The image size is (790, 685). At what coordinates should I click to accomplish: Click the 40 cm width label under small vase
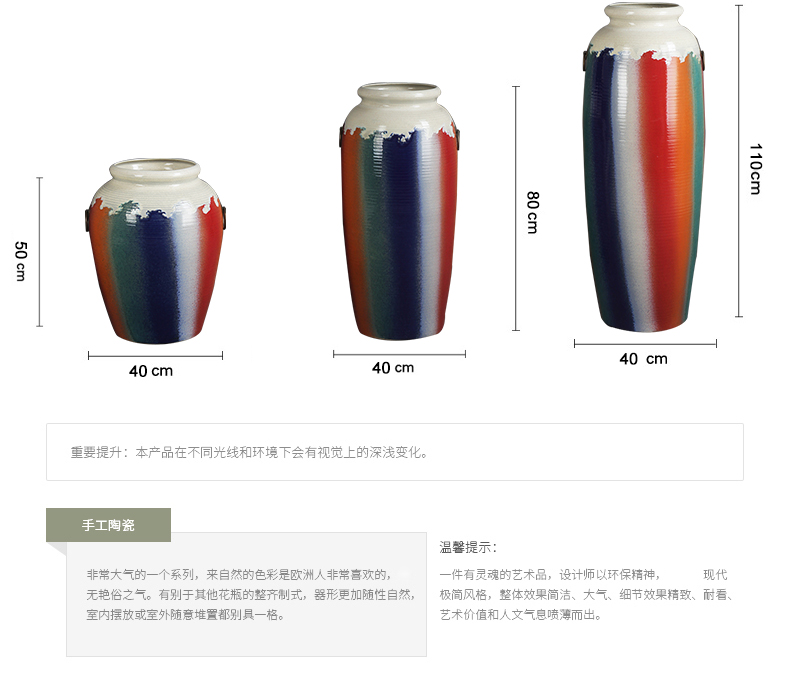(151, 371)
